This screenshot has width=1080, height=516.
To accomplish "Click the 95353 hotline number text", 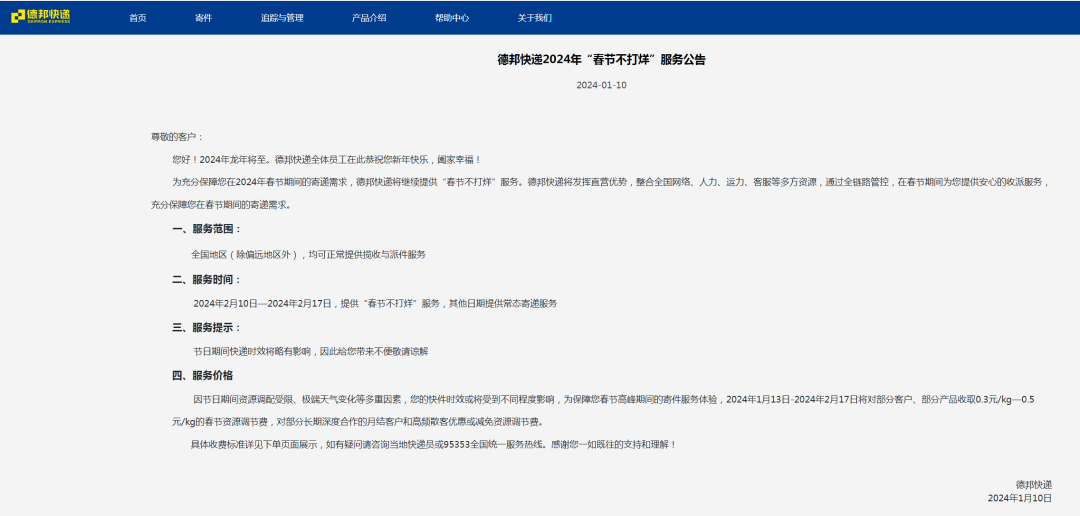I will click(x=457, y=444).
